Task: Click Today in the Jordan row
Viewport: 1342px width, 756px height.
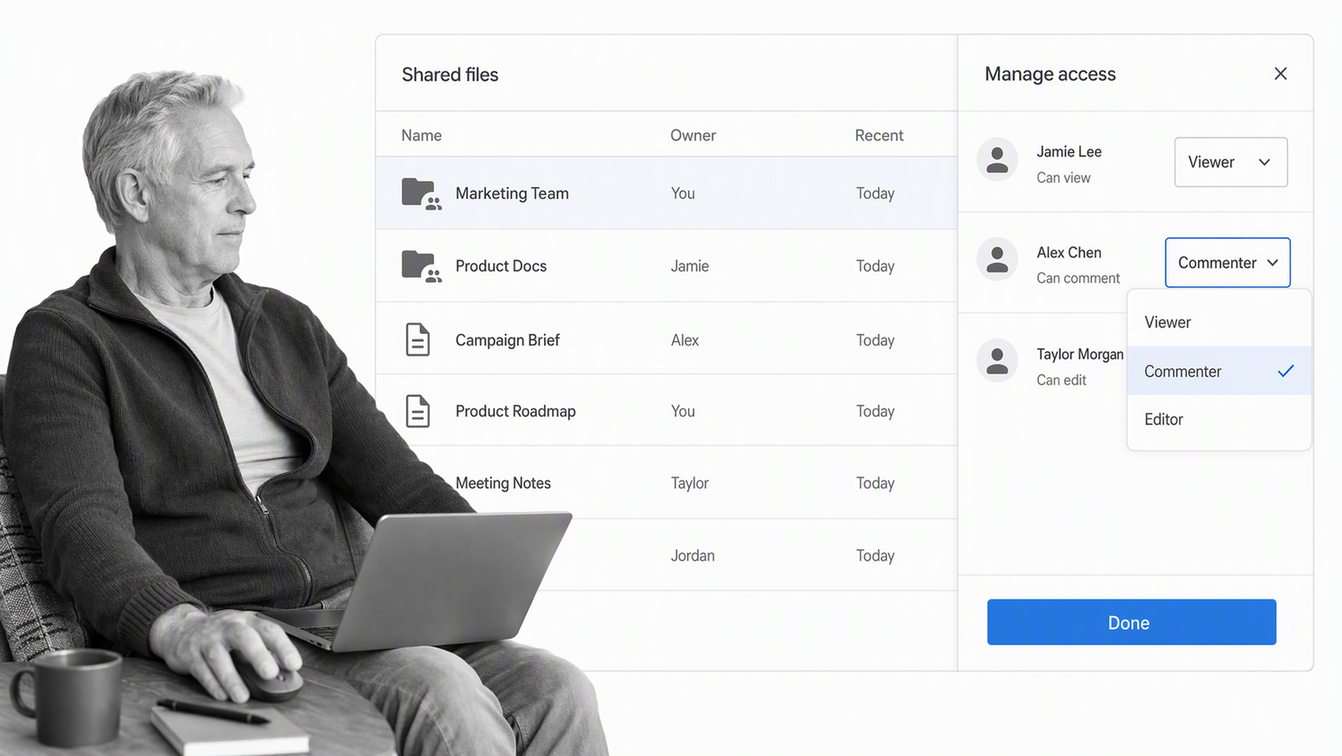Action: (x=875, y=555)
